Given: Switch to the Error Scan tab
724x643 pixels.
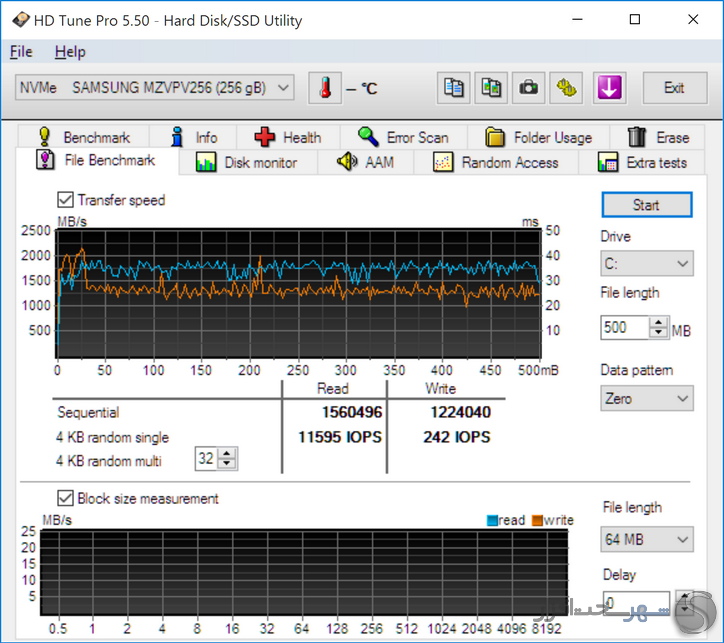Looking at the screenshot, I should pyautogui.click(x=404, y=137).
